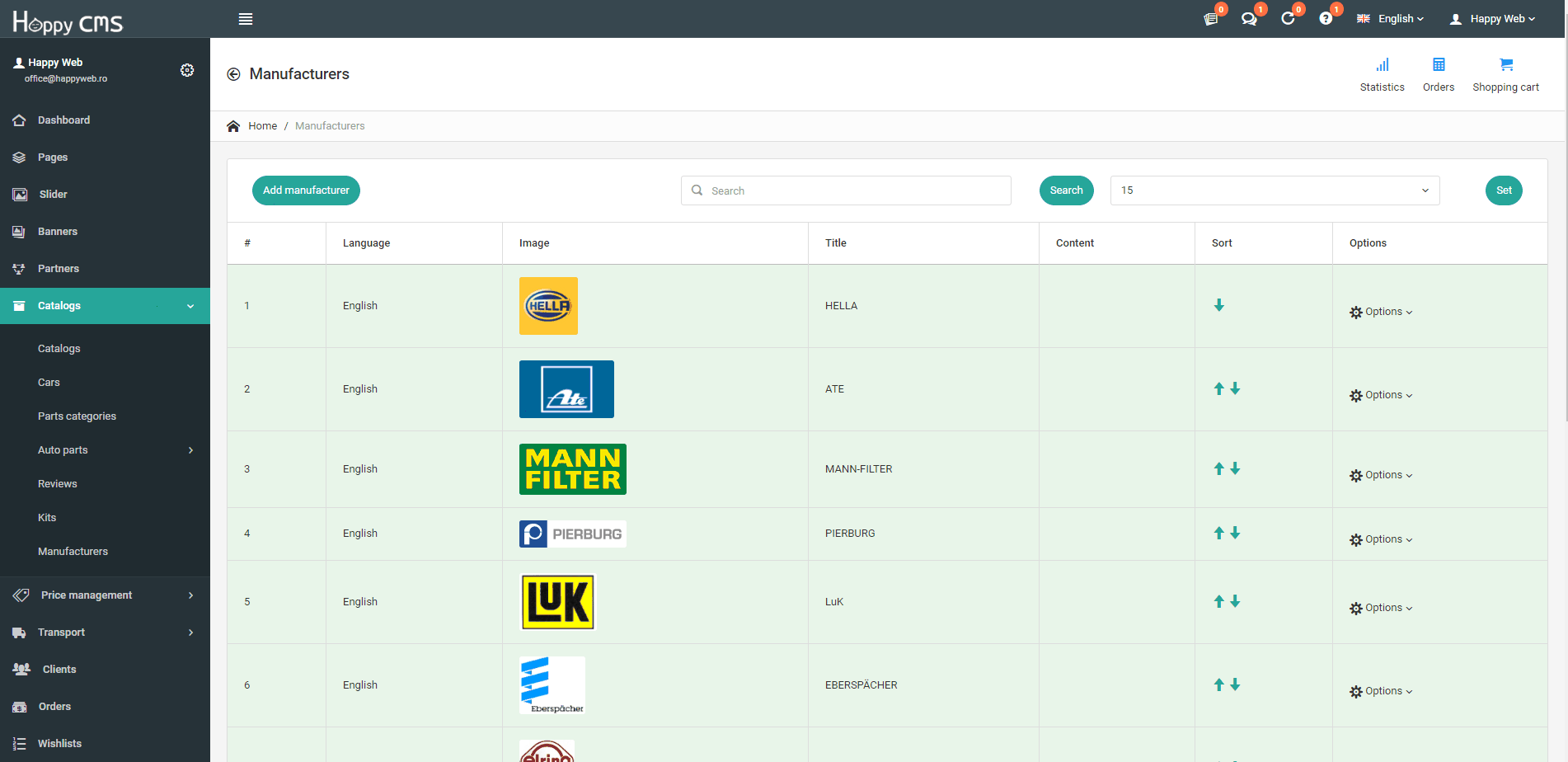
Task: Select Reviews under Catalogs
Action: tap(57, 484)
